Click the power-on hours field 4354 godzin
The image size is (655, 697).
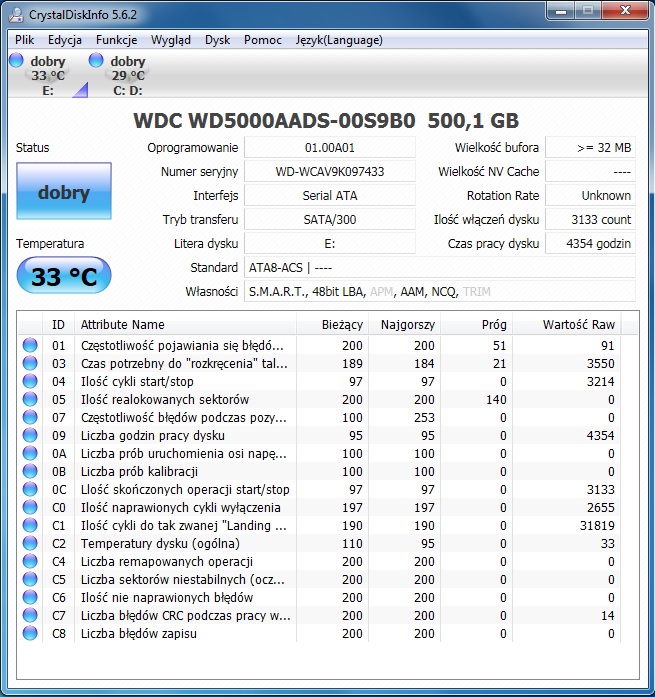590,244
